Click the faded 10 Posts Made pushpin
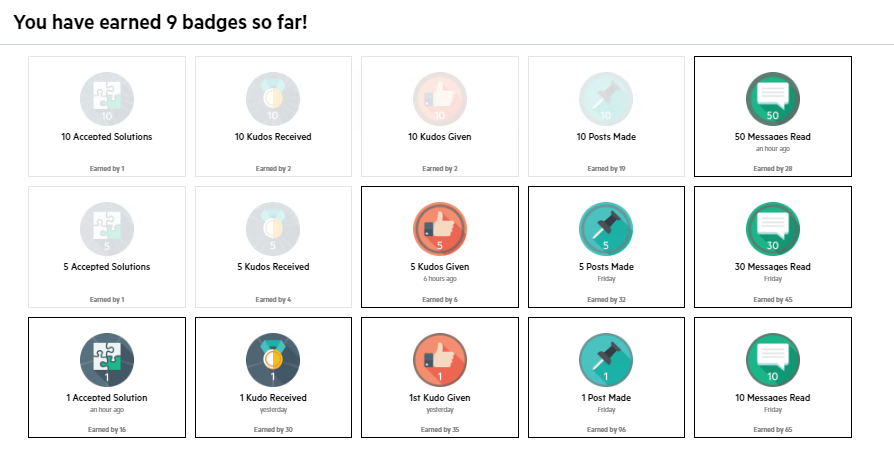The image size is (894, 452). (606, 99)
